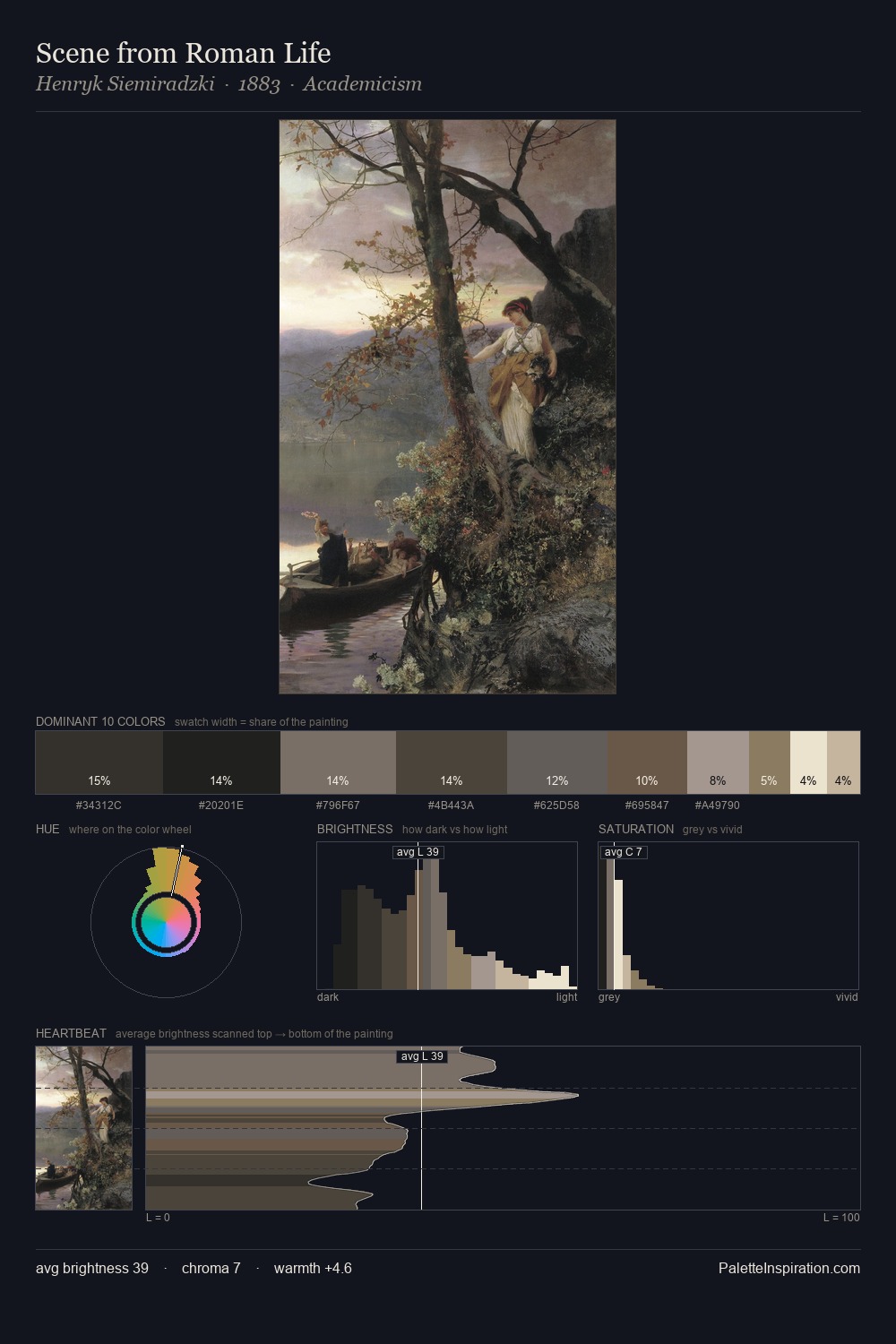Image resolution: width=896 pixels, height=1344 pixels.
Task: Click the main painting image
Action: point(447,407)
